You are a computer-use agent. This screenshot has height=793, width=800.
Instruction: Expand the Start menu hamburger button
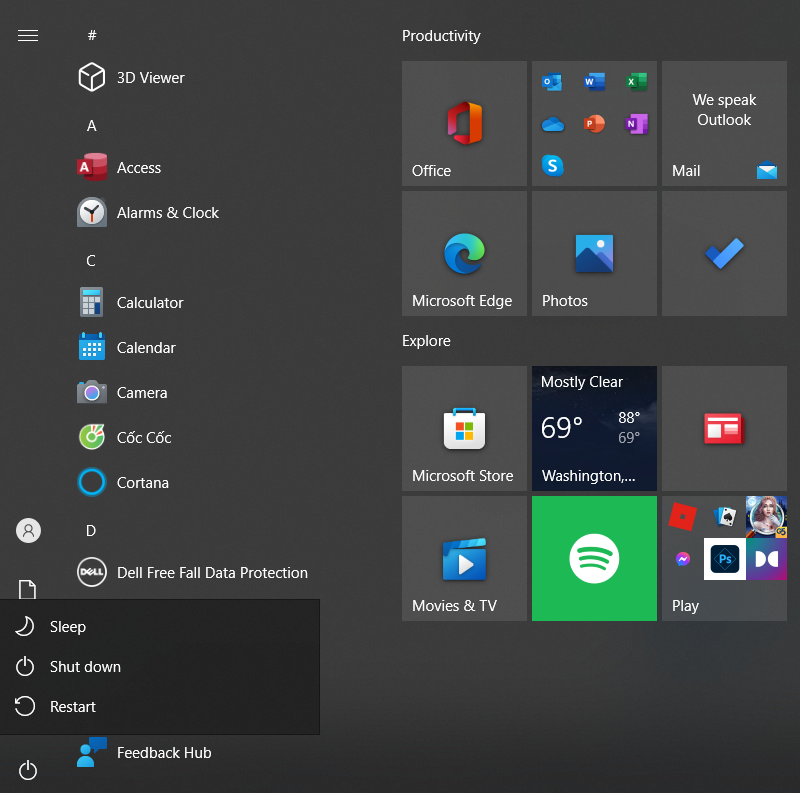[x=28, y=35]
